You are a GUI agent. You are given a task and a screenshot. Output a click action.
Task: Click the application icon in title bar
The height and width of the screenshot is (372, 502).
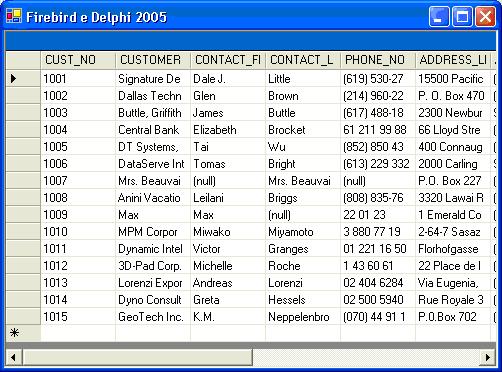coord(14,16)
